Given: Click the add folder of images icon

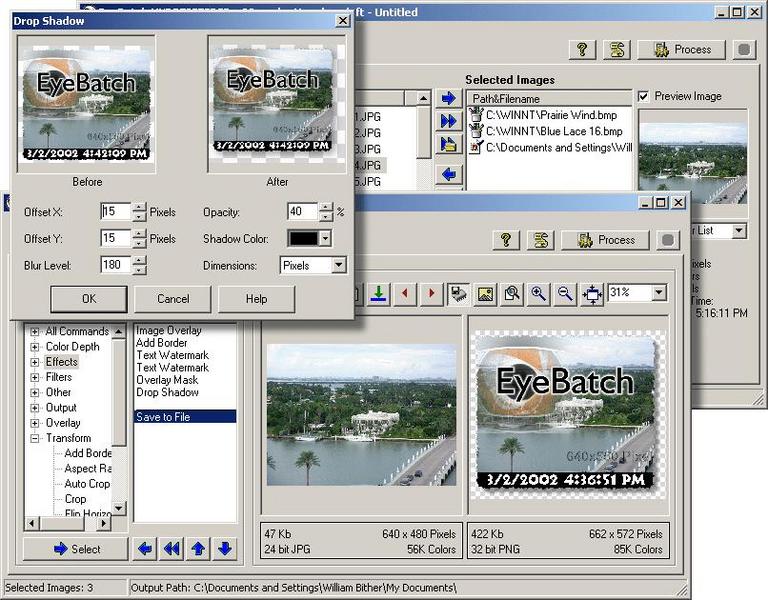Looking at the screenshot, I should click(449, 146).
